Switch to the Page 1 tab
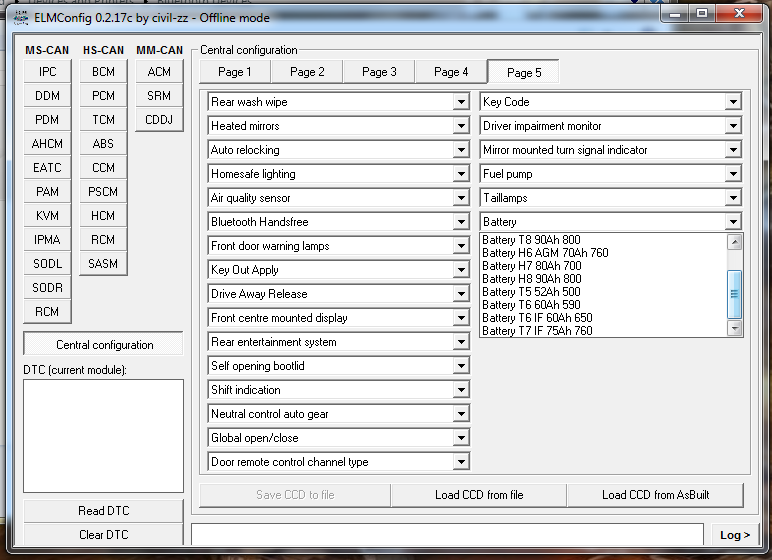The width and height of the screenshot is (772, 560). [235, 72]
